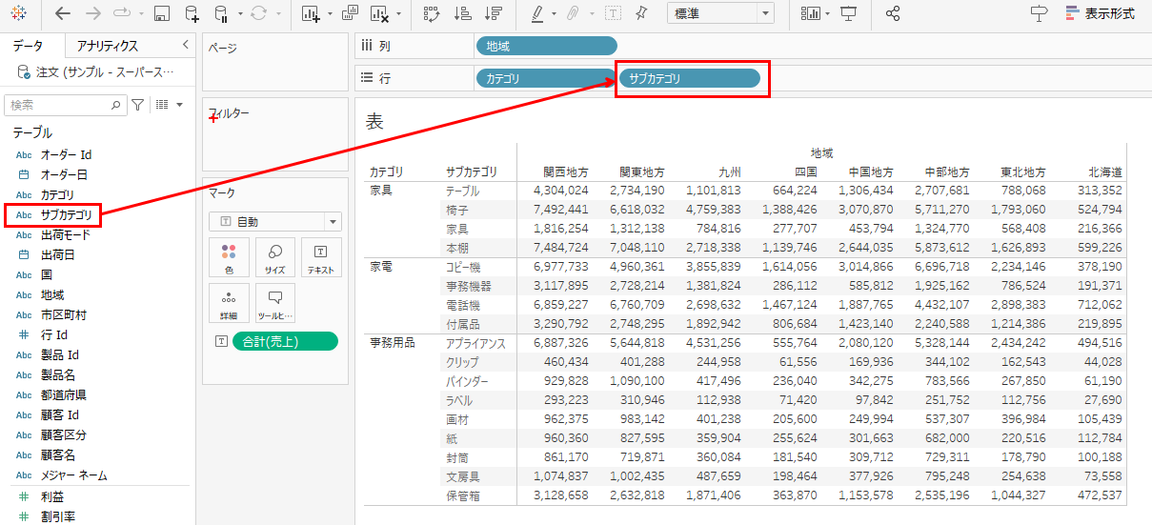Pause auto updates with the cylinder-pause icon
Viewport: 1152px width, 525px height.
tap(220, 13)
